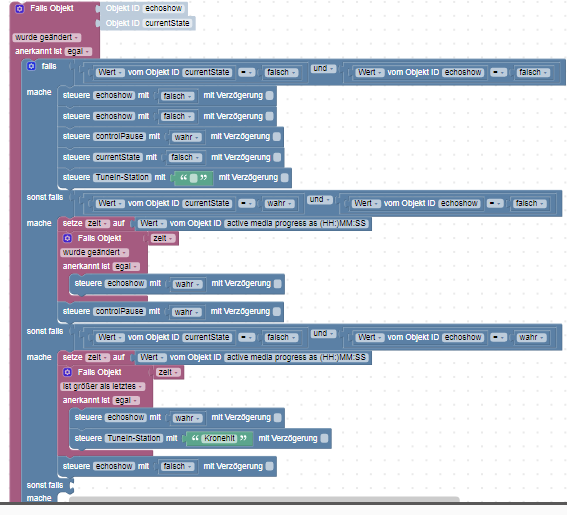Image resolution: width=584 pixels, height=515 pixels.
Task: Enable delay on the first steuere controlPause wahr row
Action: pos(277,137)
